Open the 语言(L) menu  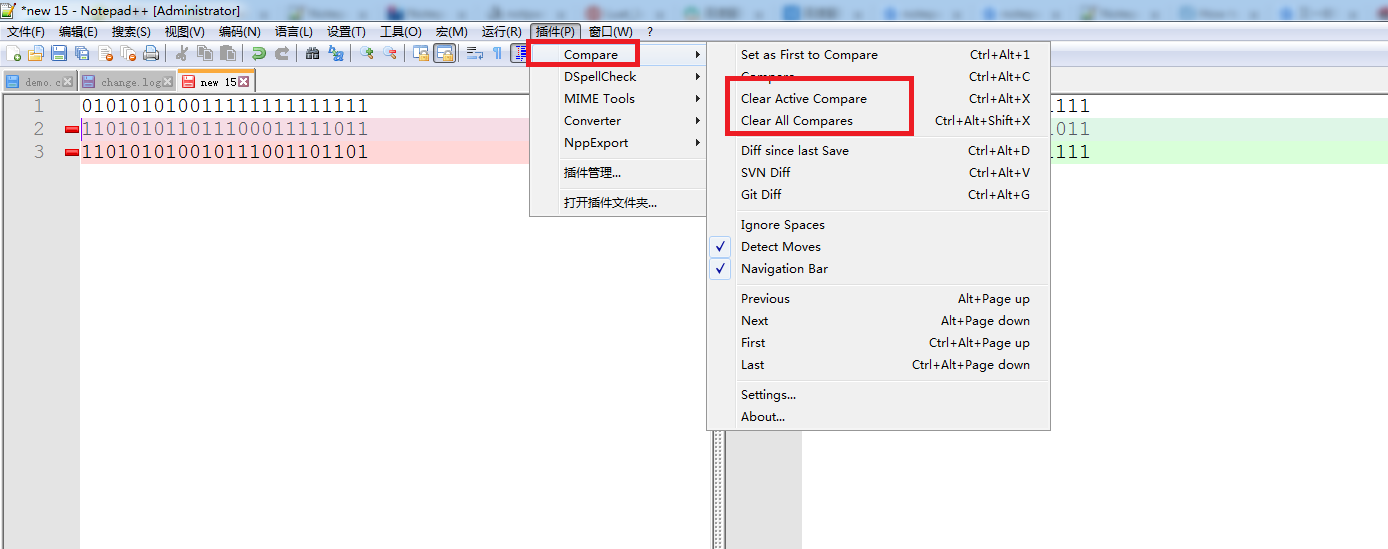pyautogui.click(x=294, y=32)
